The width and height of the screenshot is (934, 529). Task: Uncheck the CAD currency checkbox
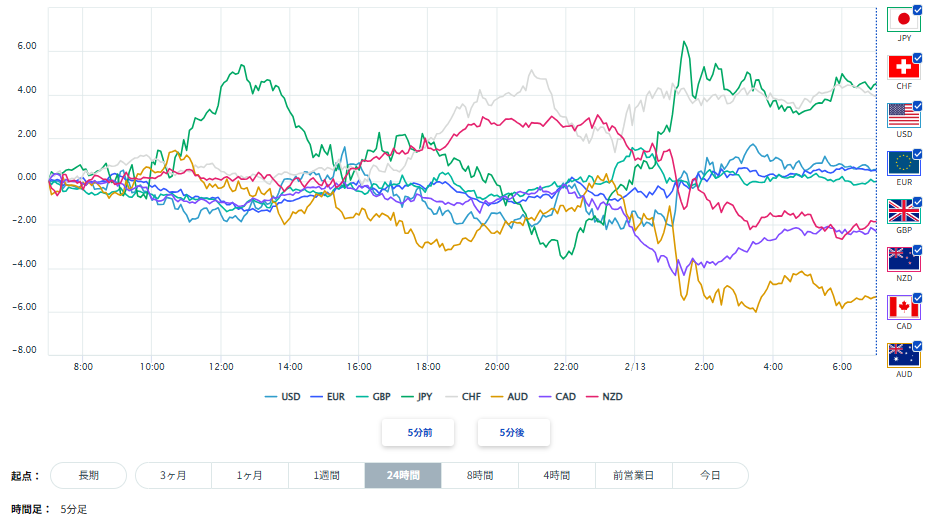click(917, 298)
